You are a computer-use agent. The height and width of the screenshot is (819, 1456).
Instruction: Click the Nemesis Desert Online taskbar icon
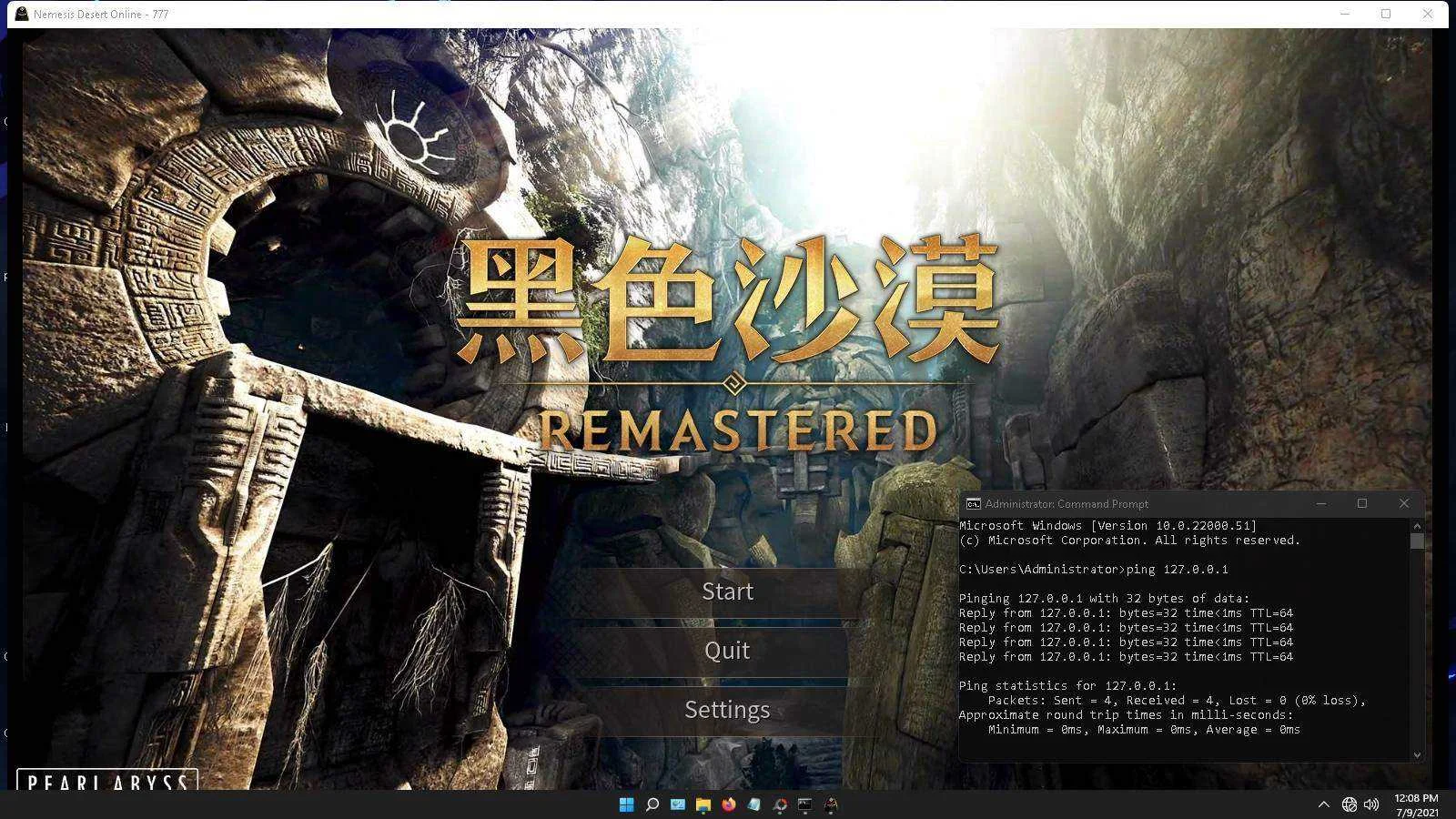click(x=830, y=804)
